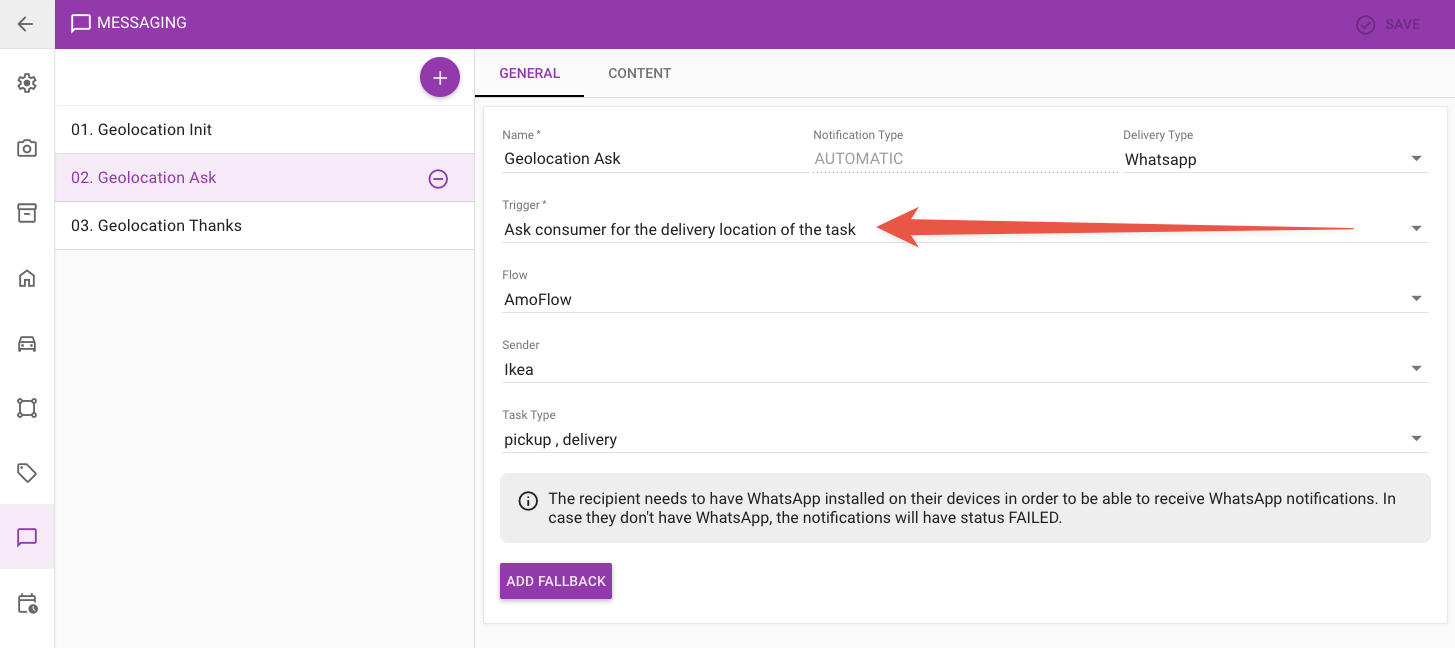Open archive box icon in sidebar
The height and width of the screenshot is (648, 1455).
(x=27, y=213)
